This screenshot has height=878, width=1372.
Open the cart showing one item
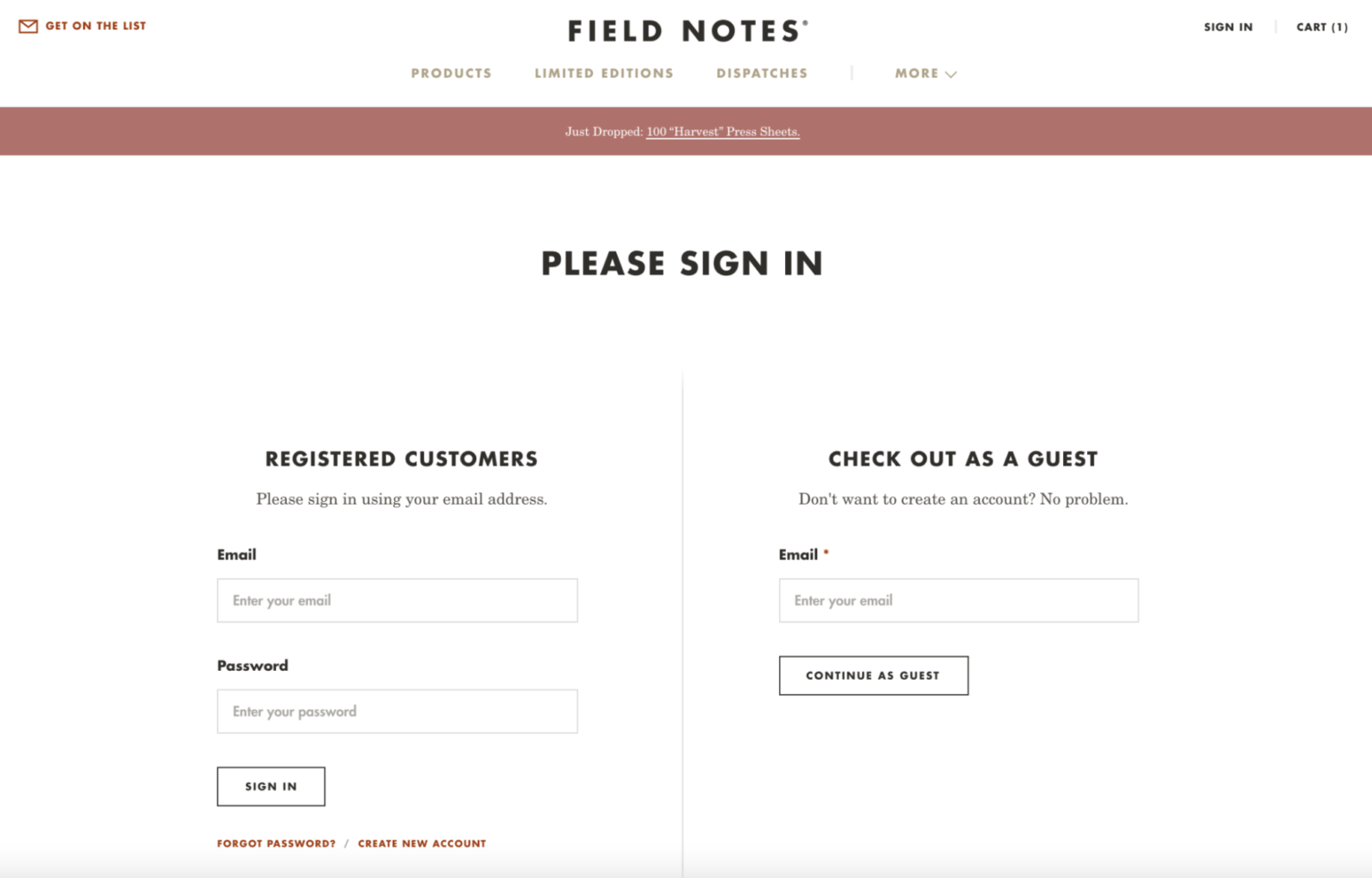click(x=1321, y=27)
